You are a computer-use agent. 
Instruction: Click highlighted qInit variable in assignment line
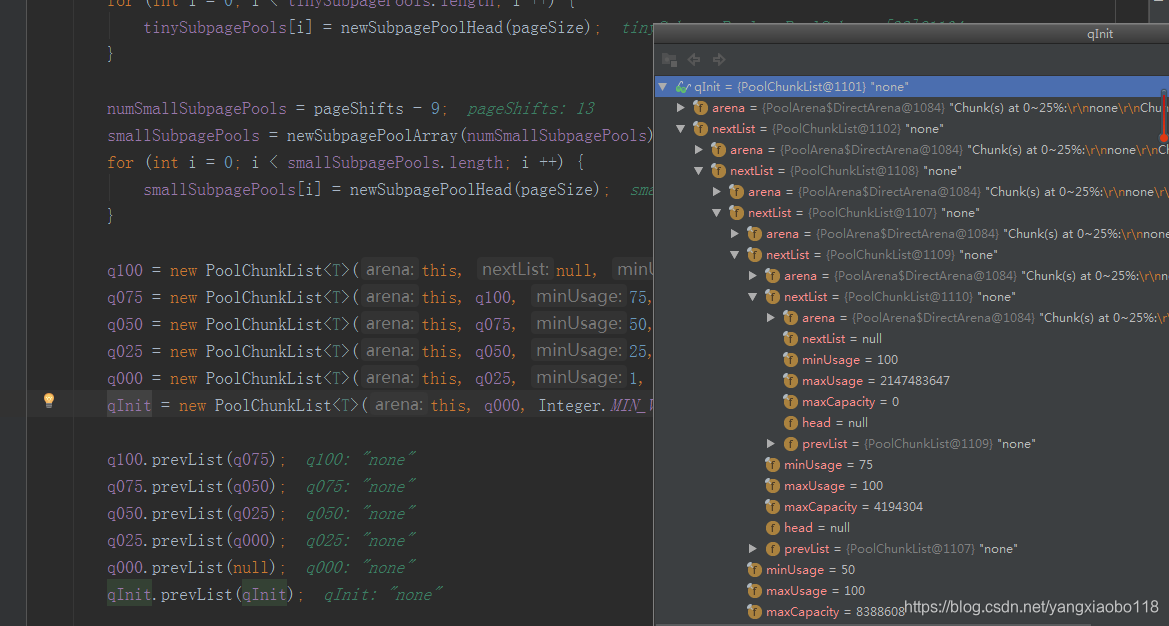[x=129, y=405]
